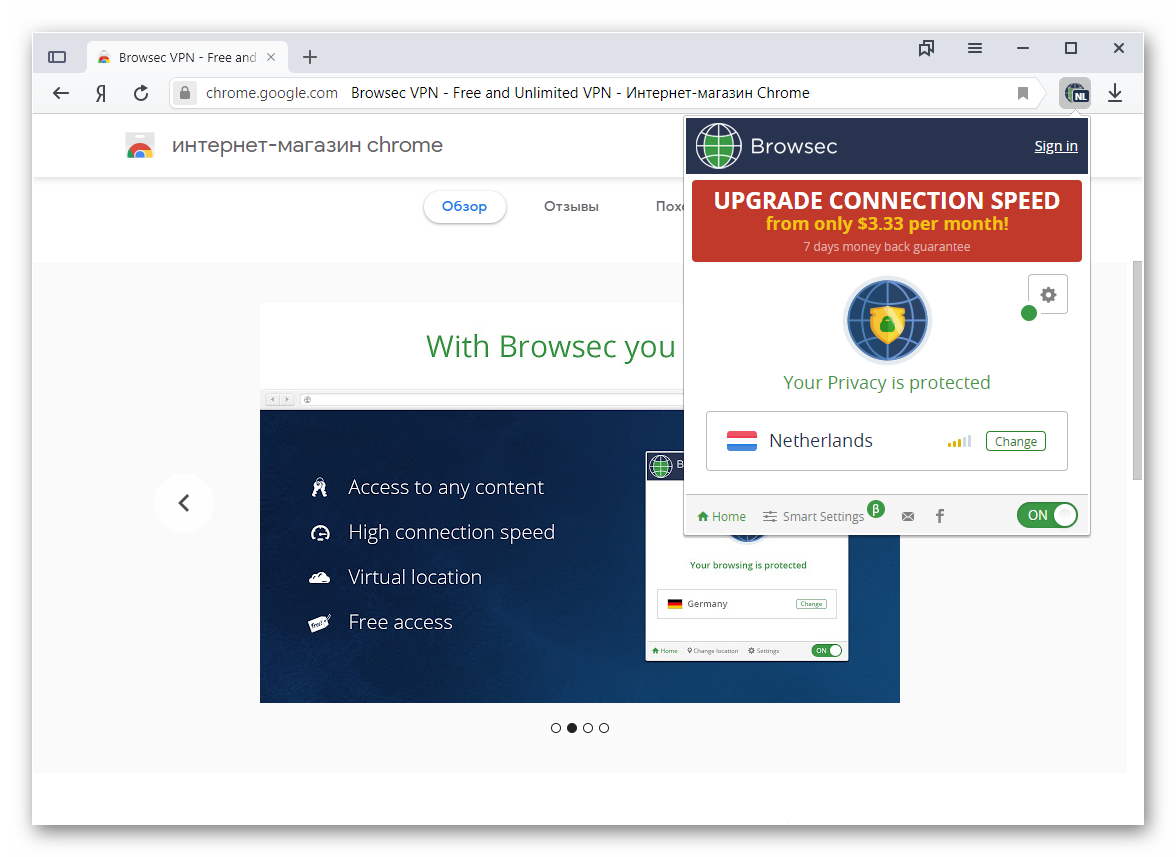Viewport: 1176px width, 857px height.
Task: Click the 'Your Privacy is protected' text
Action: click(x=886, y=382)
